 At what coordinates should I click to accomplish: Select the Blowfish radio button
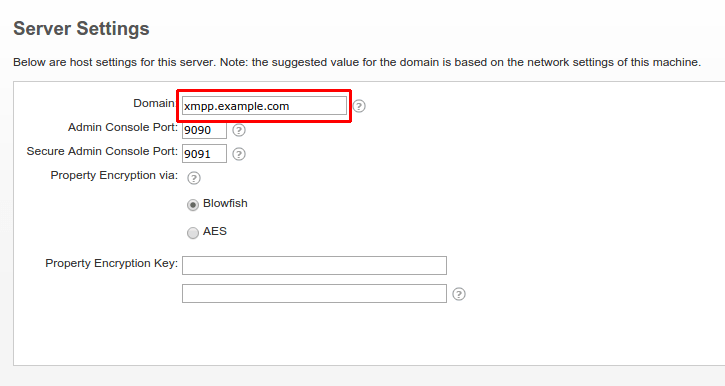pyautogui.click(x=193, y=205)
